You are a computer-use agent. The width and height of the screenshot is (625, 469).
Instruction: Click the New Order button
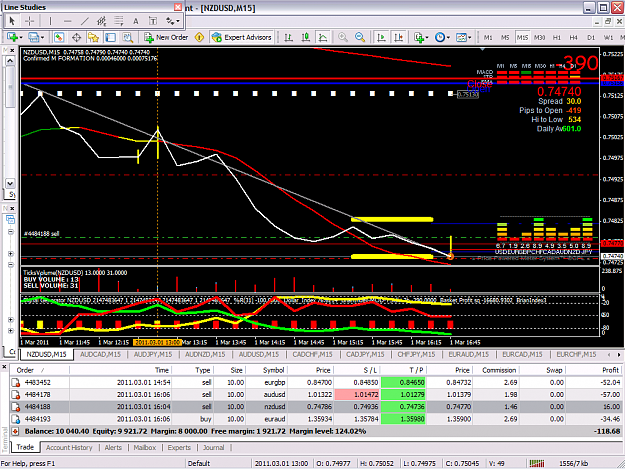(x=166, y=37)
